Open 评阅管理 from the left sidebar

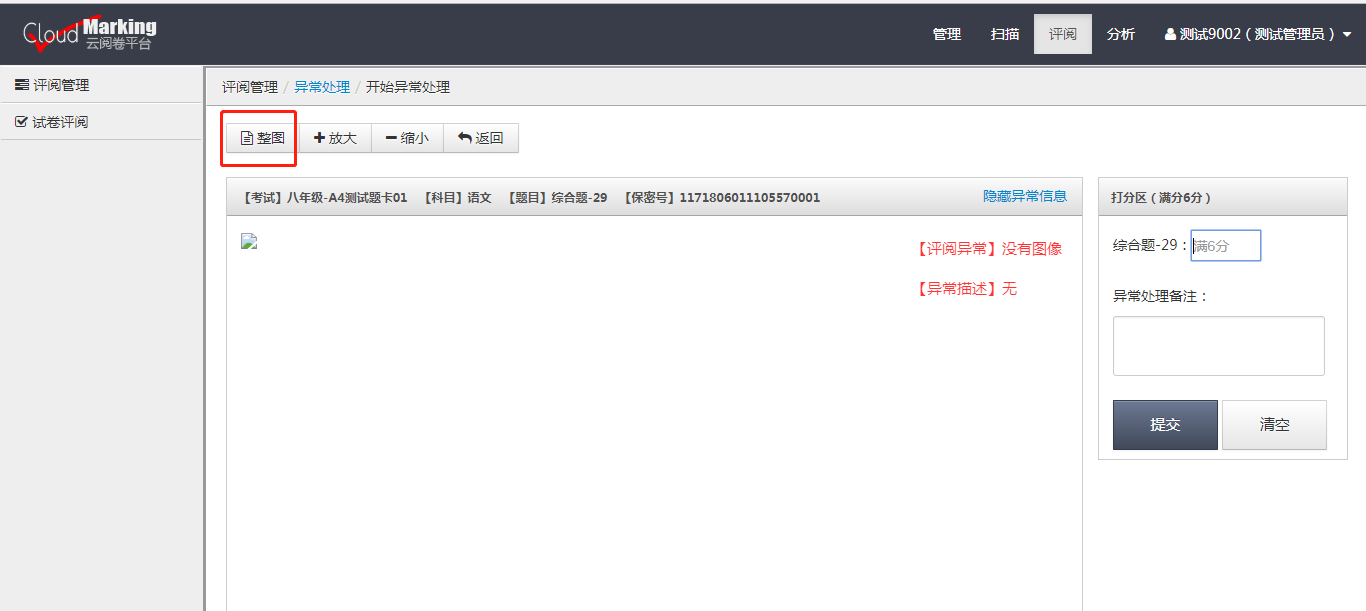pos(60,84)
